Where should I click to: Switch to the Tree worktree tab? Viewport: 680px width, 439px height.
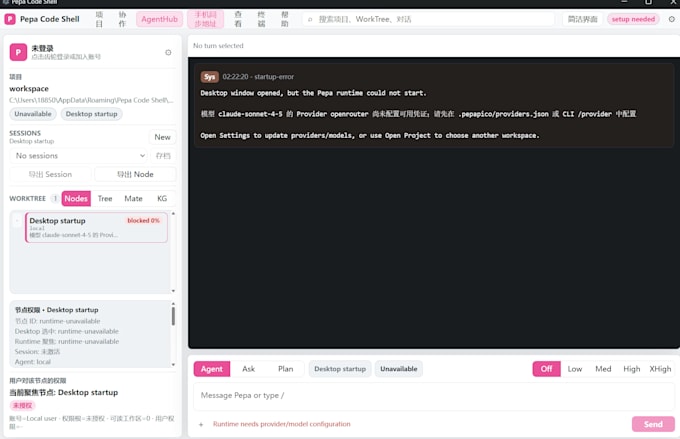pos(105,198)
